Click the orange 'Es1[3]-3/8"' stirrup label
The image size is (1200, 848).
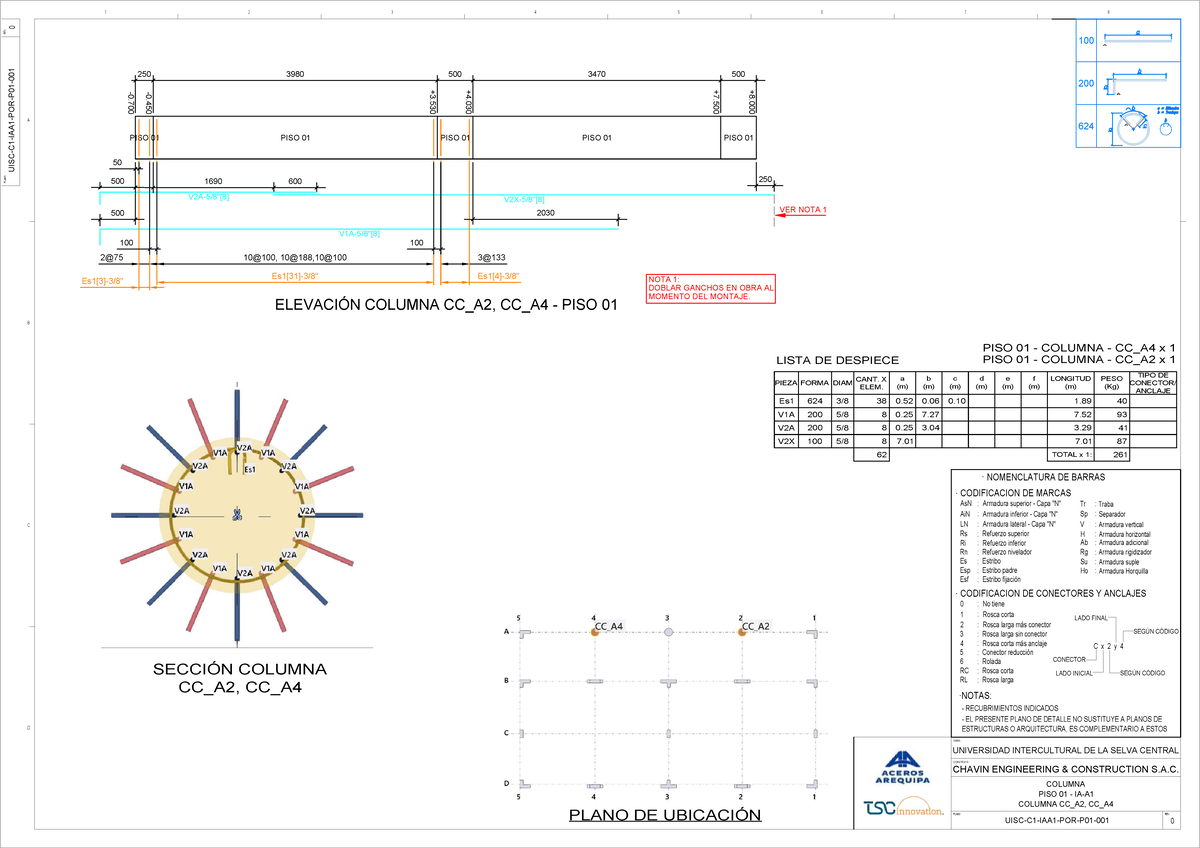click(x=102, y=282)
